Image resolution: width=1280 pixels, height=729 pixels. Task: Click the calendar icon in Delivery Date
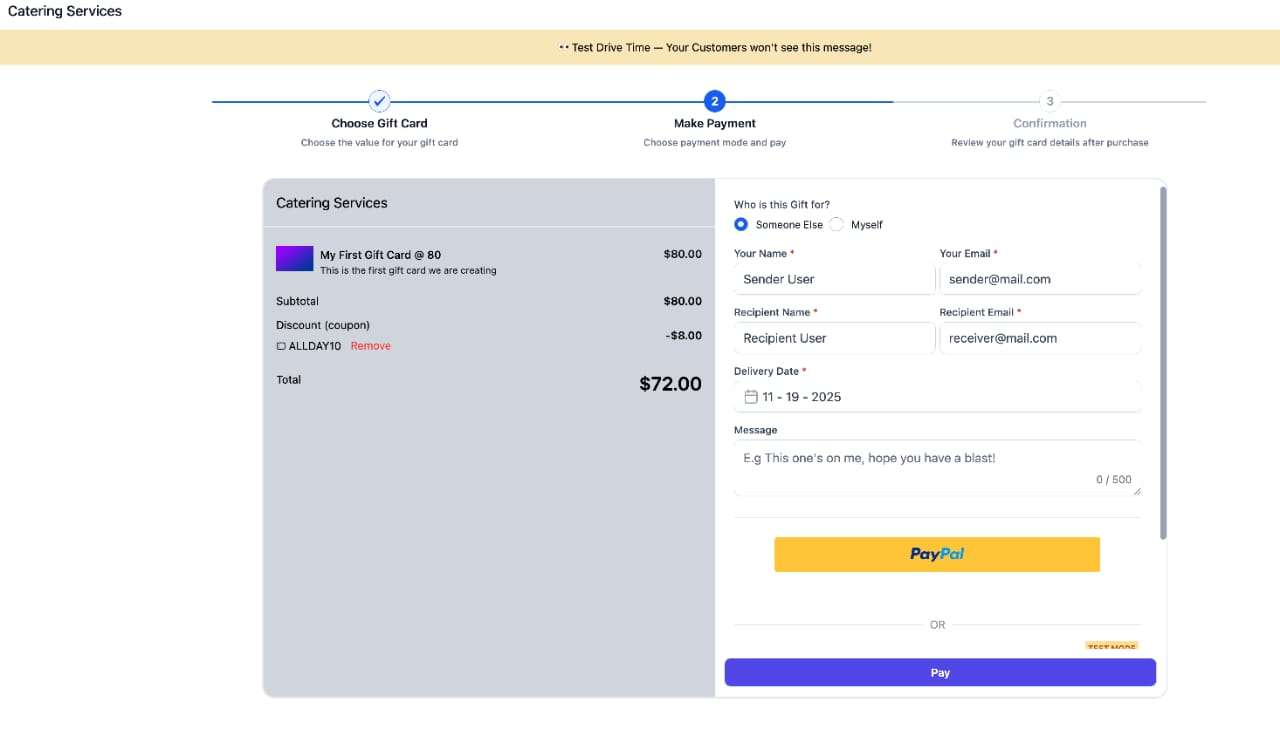pyautogui.click(x=751, y=397)
